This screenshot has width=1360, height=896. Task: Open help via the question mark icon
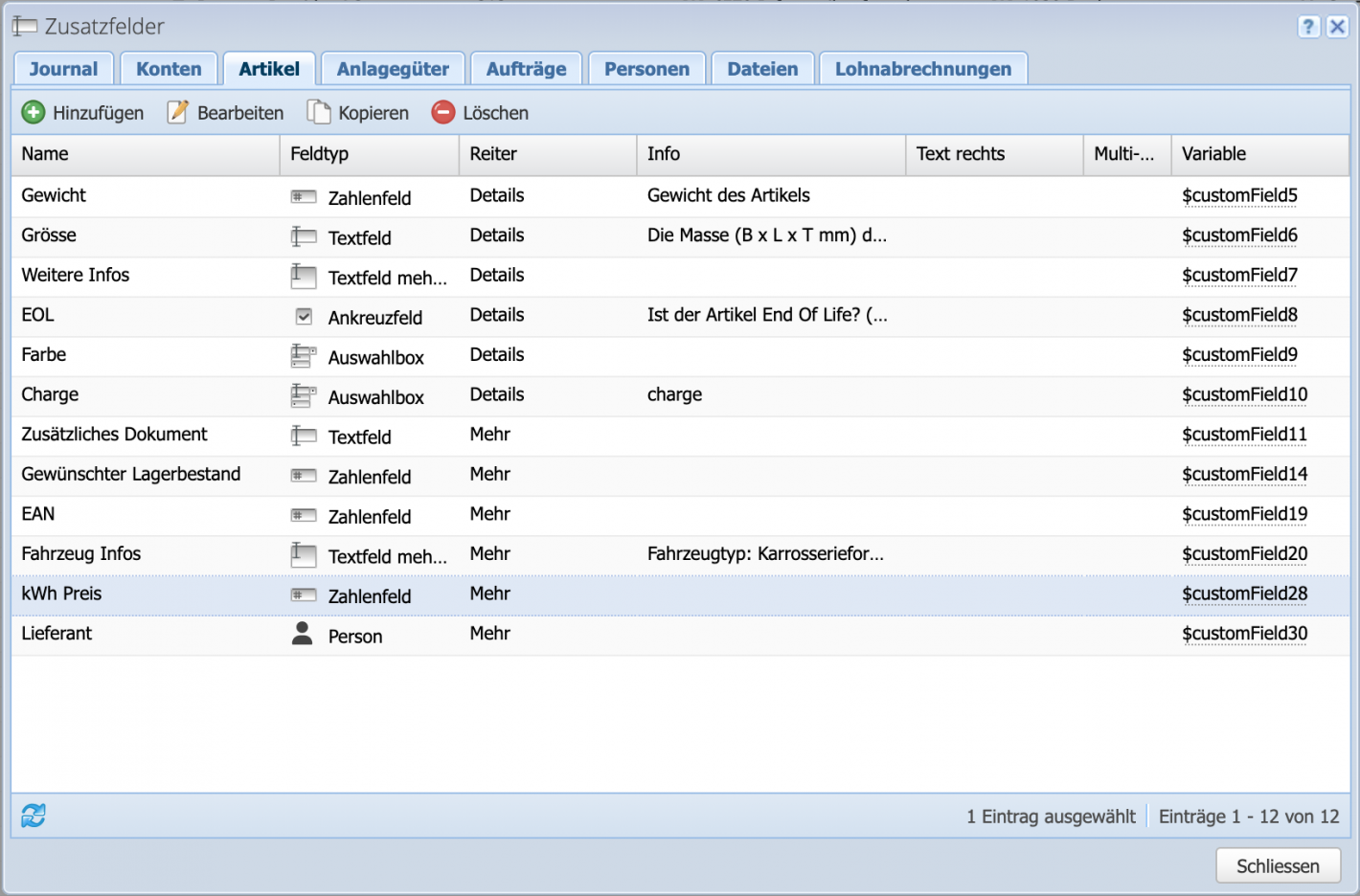1308,27
